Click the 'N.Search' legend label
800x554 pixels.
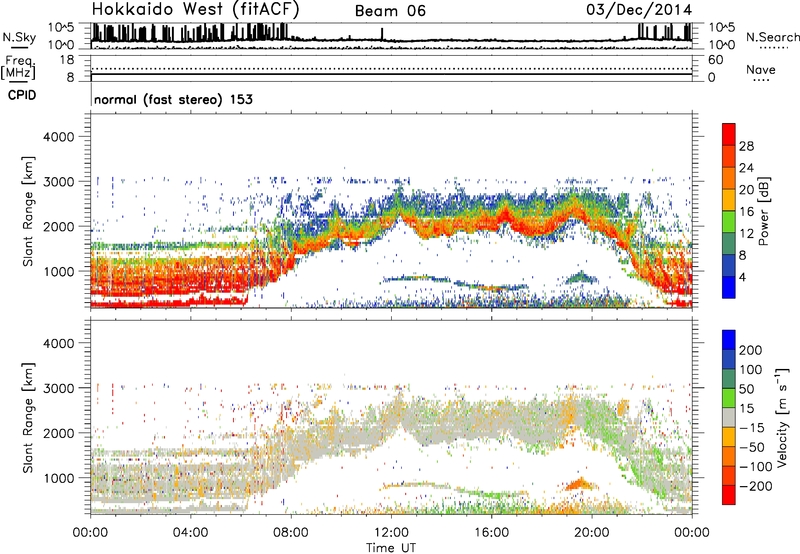coord(772,37)
